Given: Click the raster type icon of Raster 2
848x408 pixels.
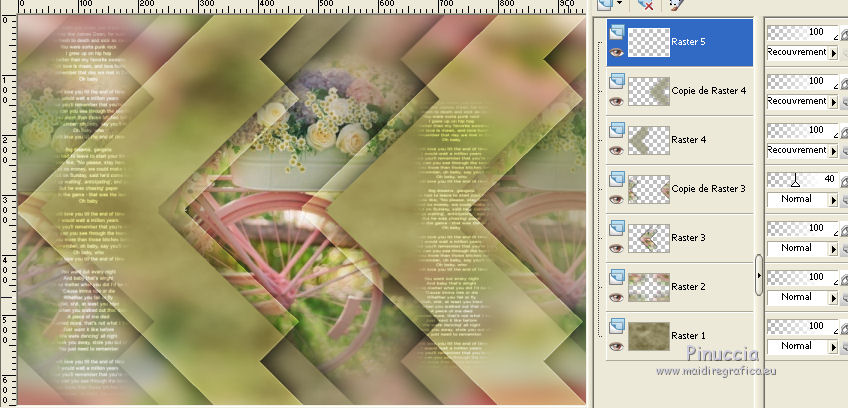Looking at the screenshot, I should tap(617, 277).
